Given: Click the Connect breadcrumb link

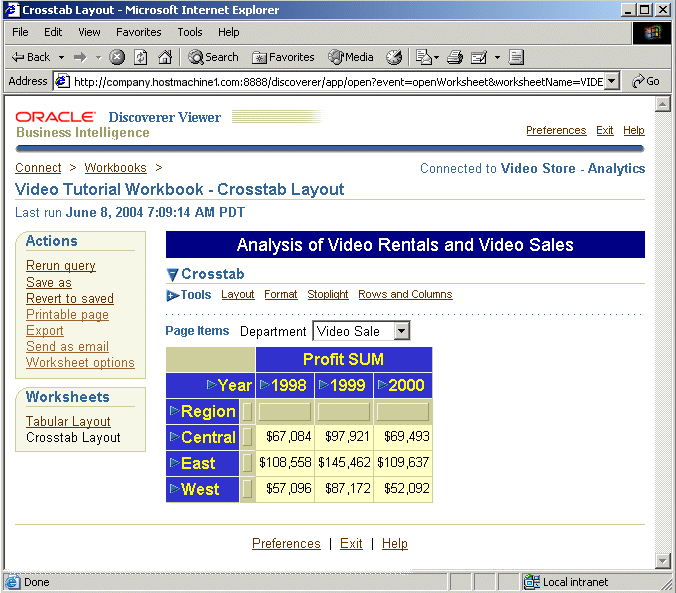Looking at the screenshot, I should (x=38, y=168).
